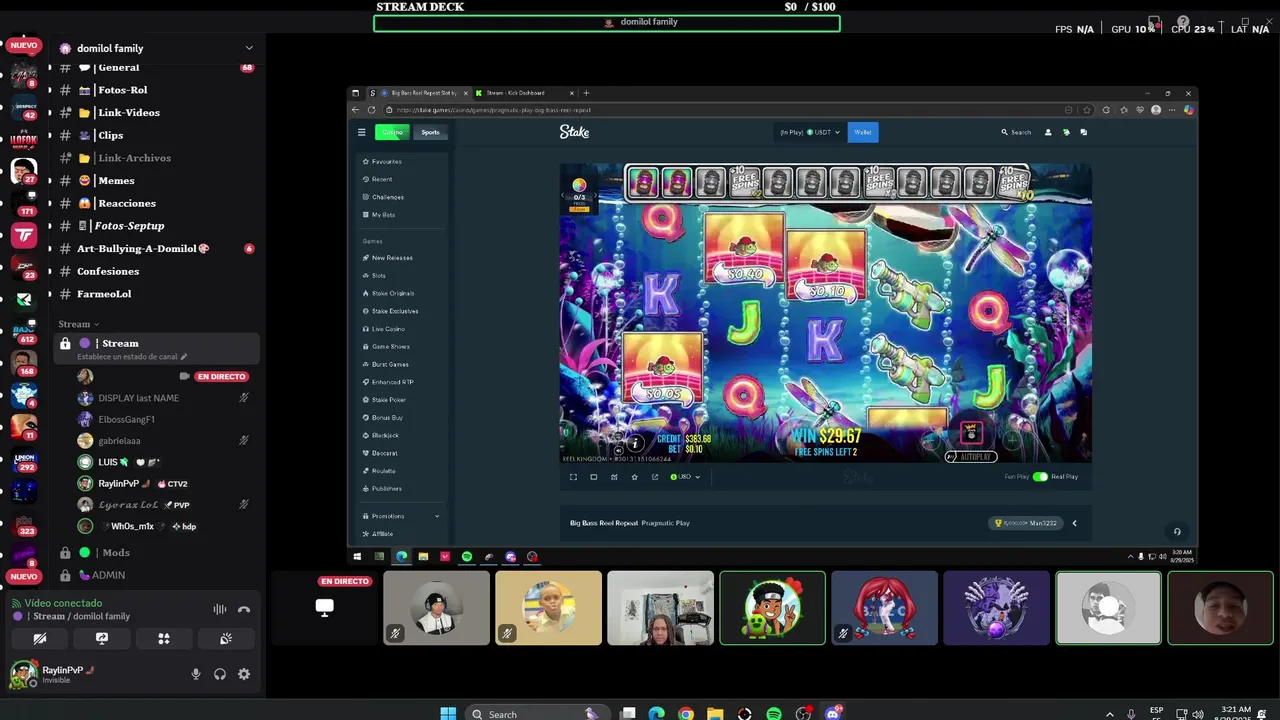The width and height of the screenshot is (1280, 720).
Task: Open the Stake search icon
Action: point(1005,132)
